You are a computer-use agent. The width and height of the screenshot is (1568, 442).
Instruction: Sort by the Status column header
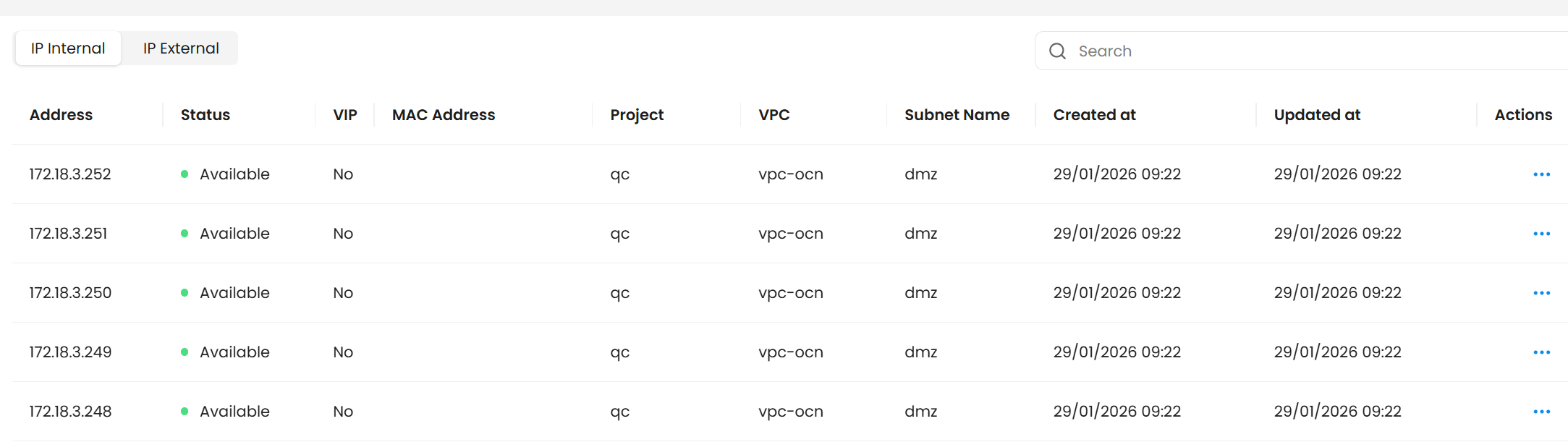[205, 115]
